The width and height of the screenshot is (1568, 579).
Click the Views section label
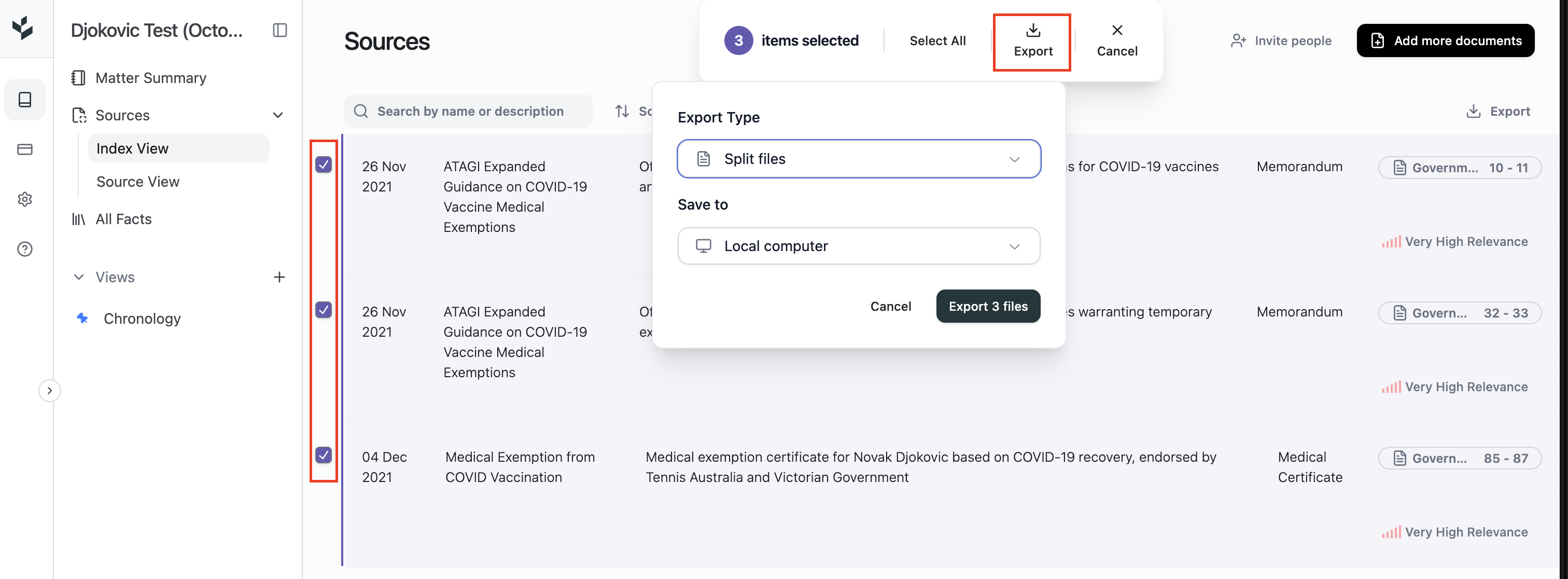point(115,277)
